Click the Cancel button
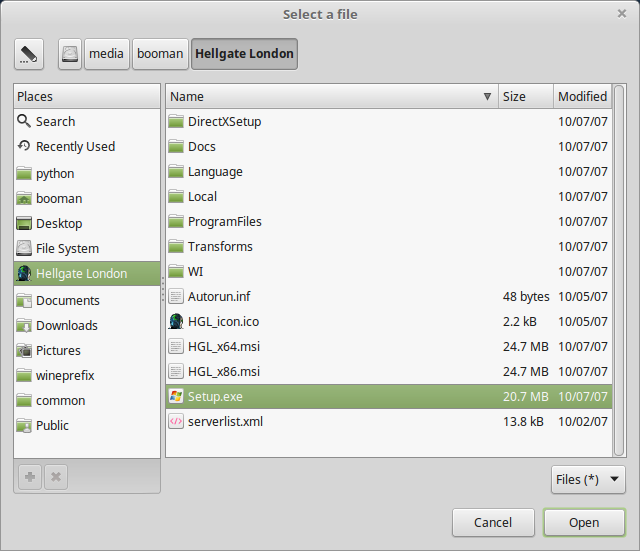This screenshot has width=640, height=551. [493, 522]
